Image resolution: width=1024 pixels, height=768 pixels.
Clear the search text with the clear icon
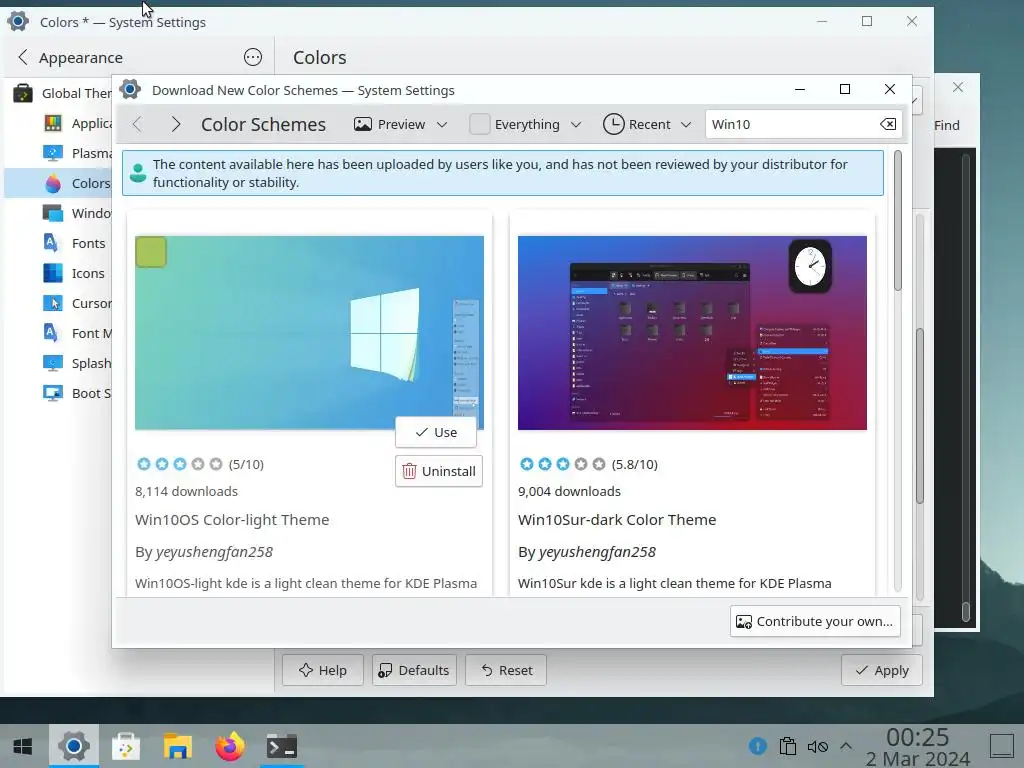click(888, 124)
